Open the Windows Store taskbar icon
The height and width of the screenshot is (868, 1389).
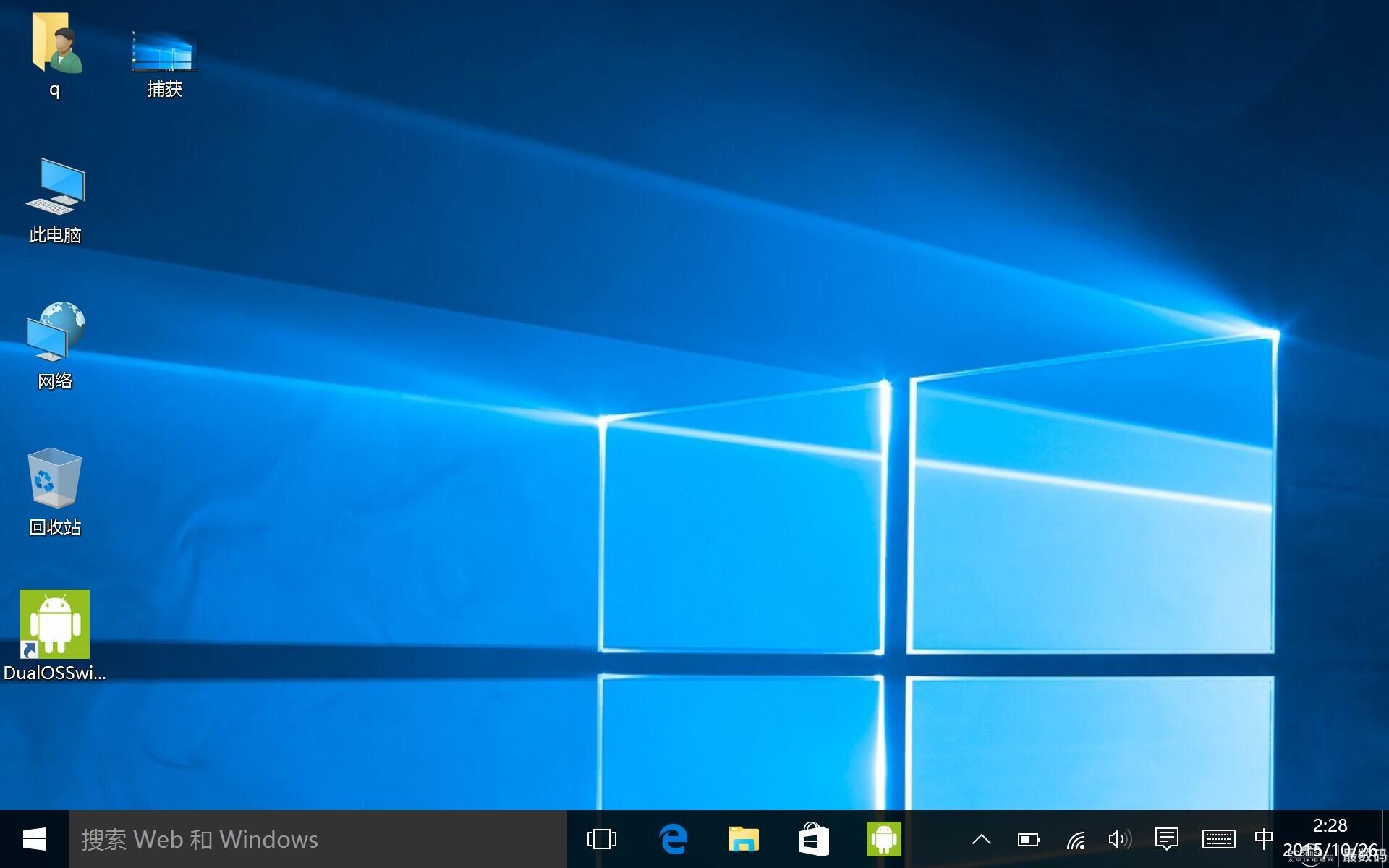[x=813, y=839]
